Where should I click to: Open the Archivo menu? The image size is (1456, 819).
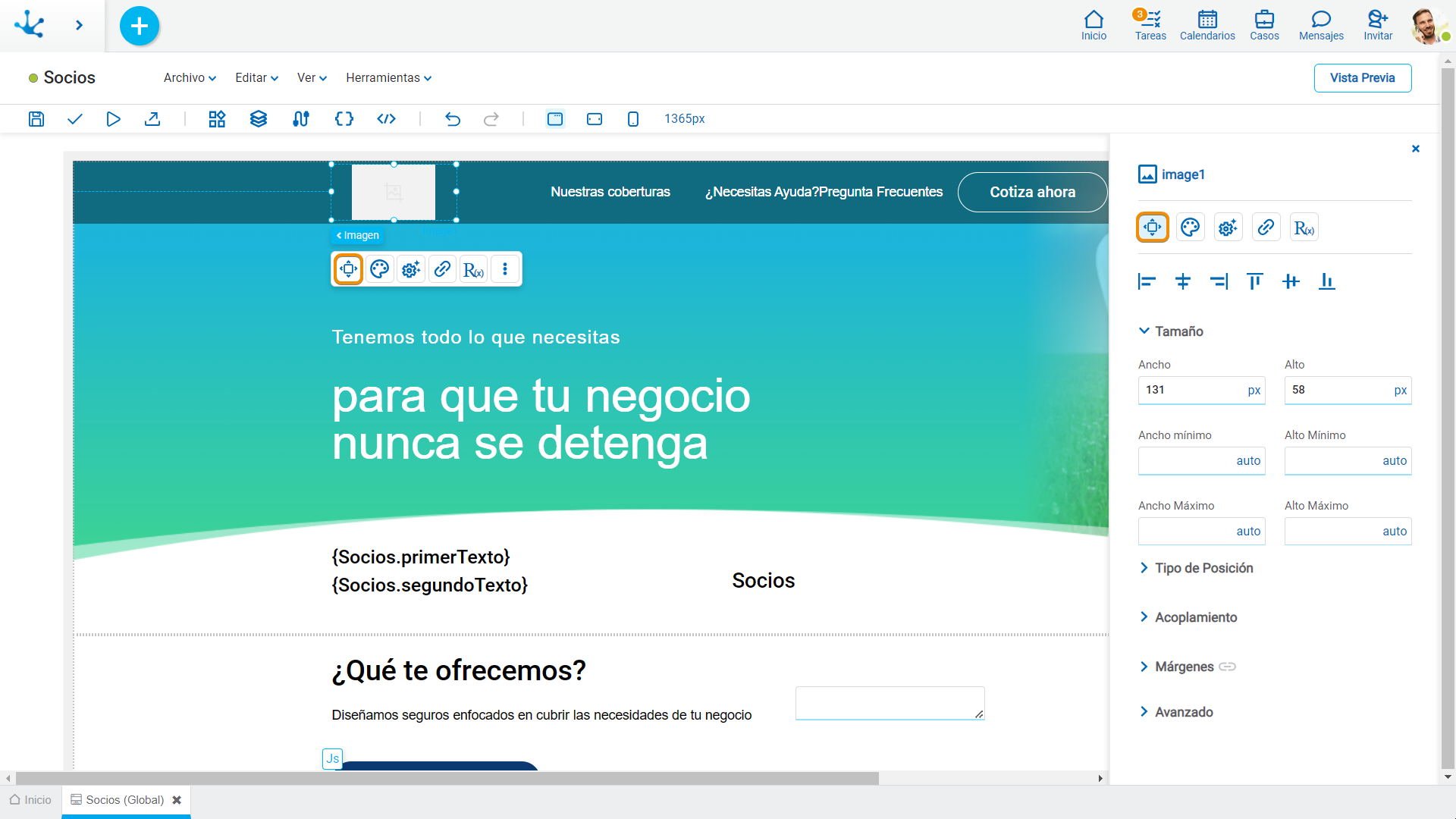(190, 78)
